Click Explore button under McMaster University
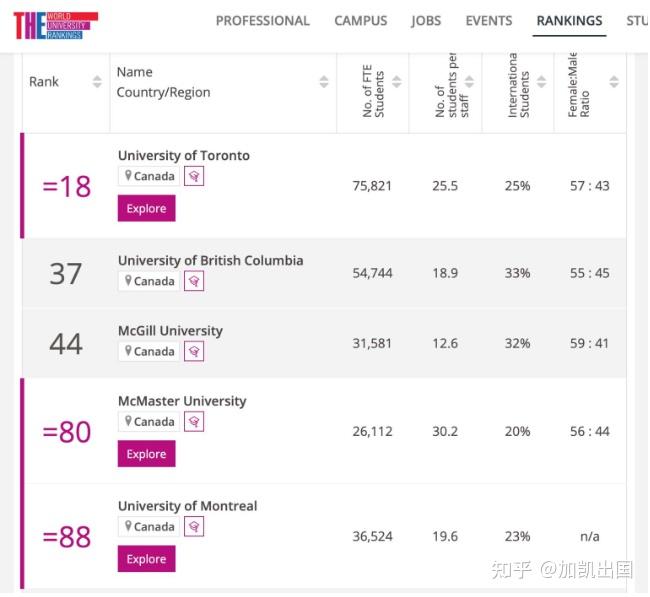This screenshot has width=650, height=597. click(x=147, y=454)
